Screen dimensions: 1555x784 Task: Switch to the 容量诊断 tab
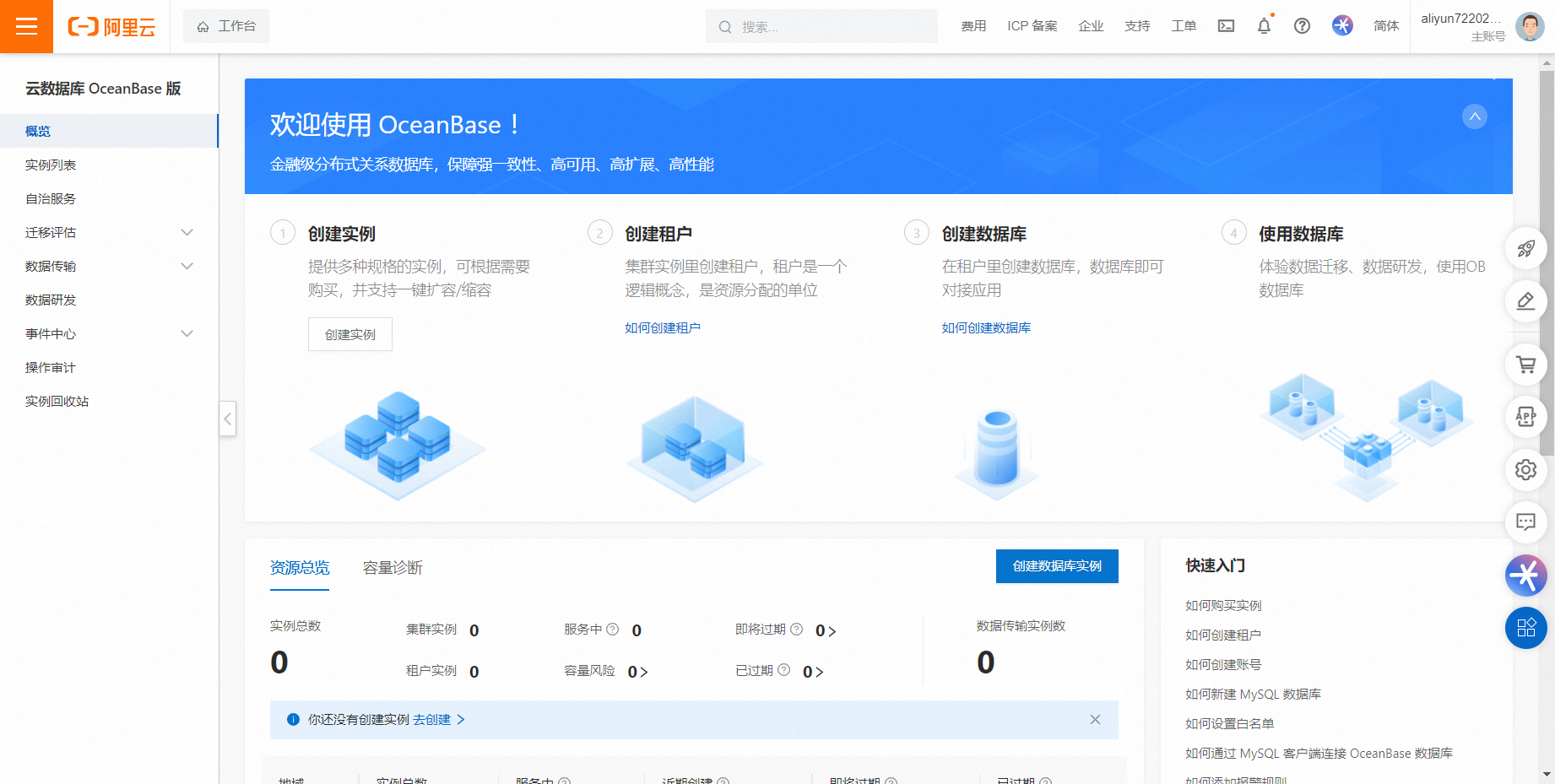tap(393, 568)
